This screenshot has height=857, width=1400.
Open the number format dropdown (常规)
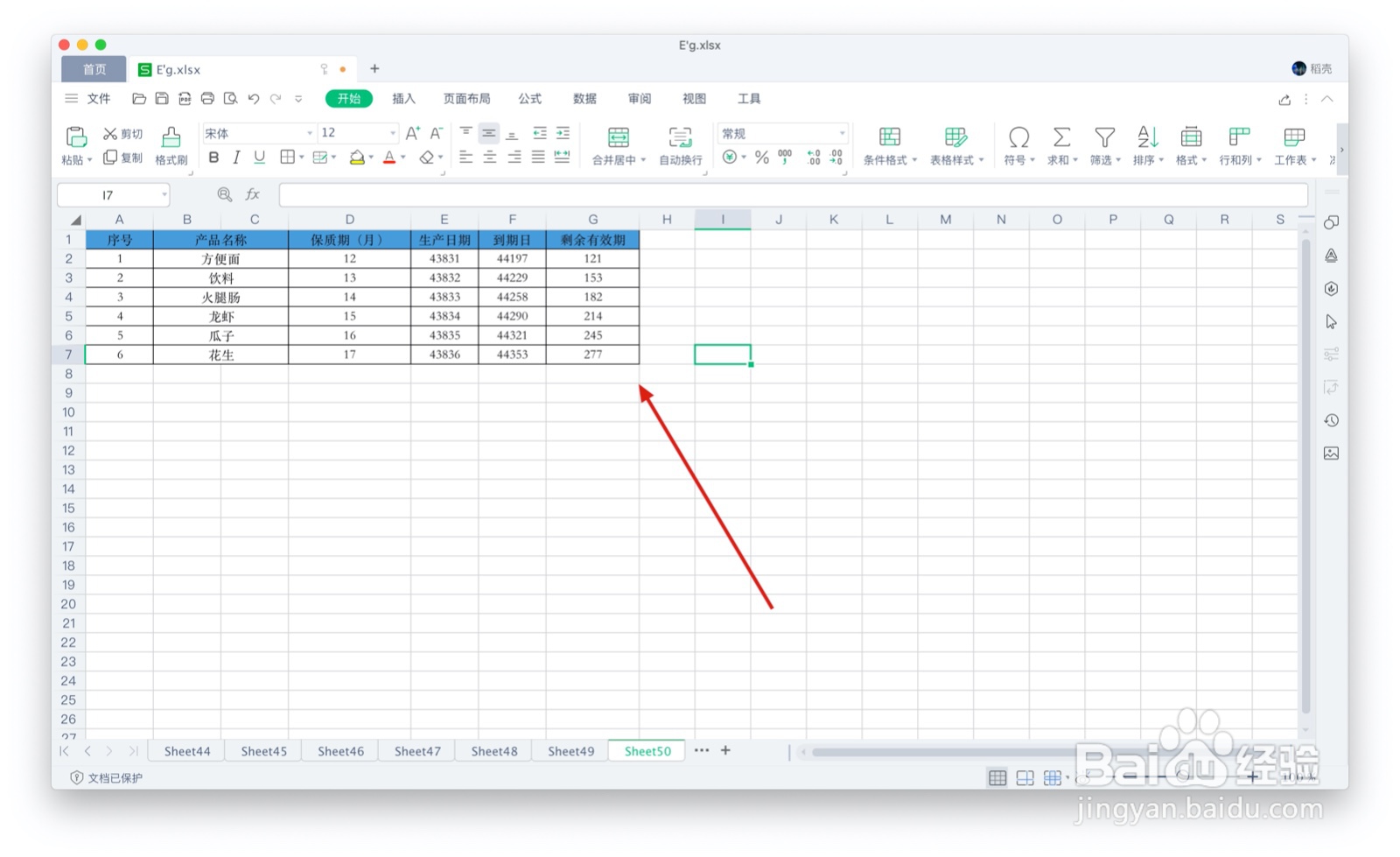point(842,133)
